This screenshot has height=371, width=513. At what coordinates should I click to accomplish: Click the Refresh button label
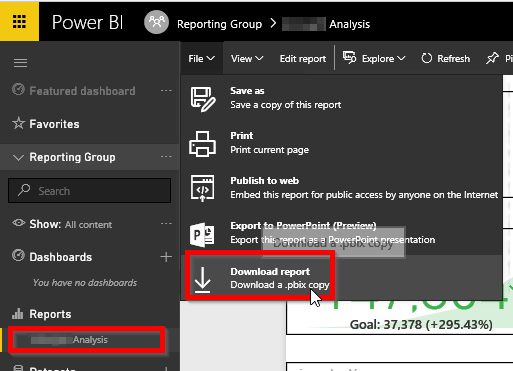453,59
